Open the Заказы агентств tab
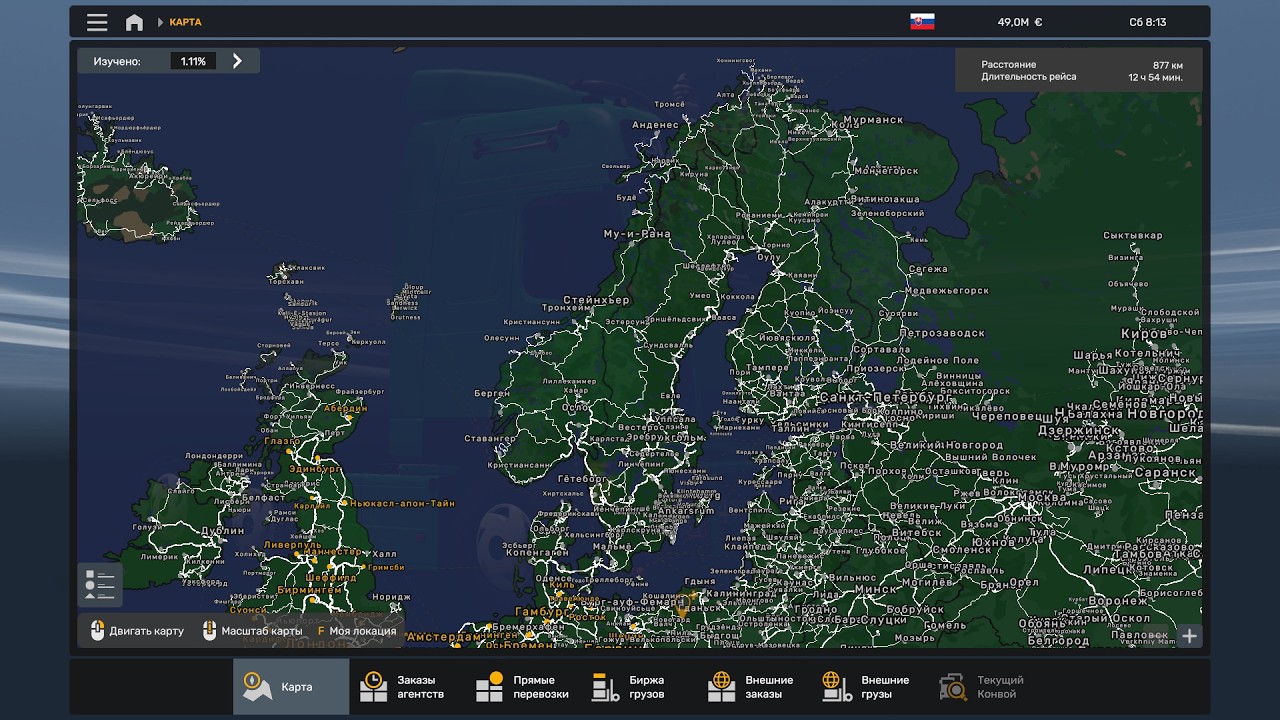Image resolution: width=1280 pixels, height=720 pixels. tap(406, 687)
